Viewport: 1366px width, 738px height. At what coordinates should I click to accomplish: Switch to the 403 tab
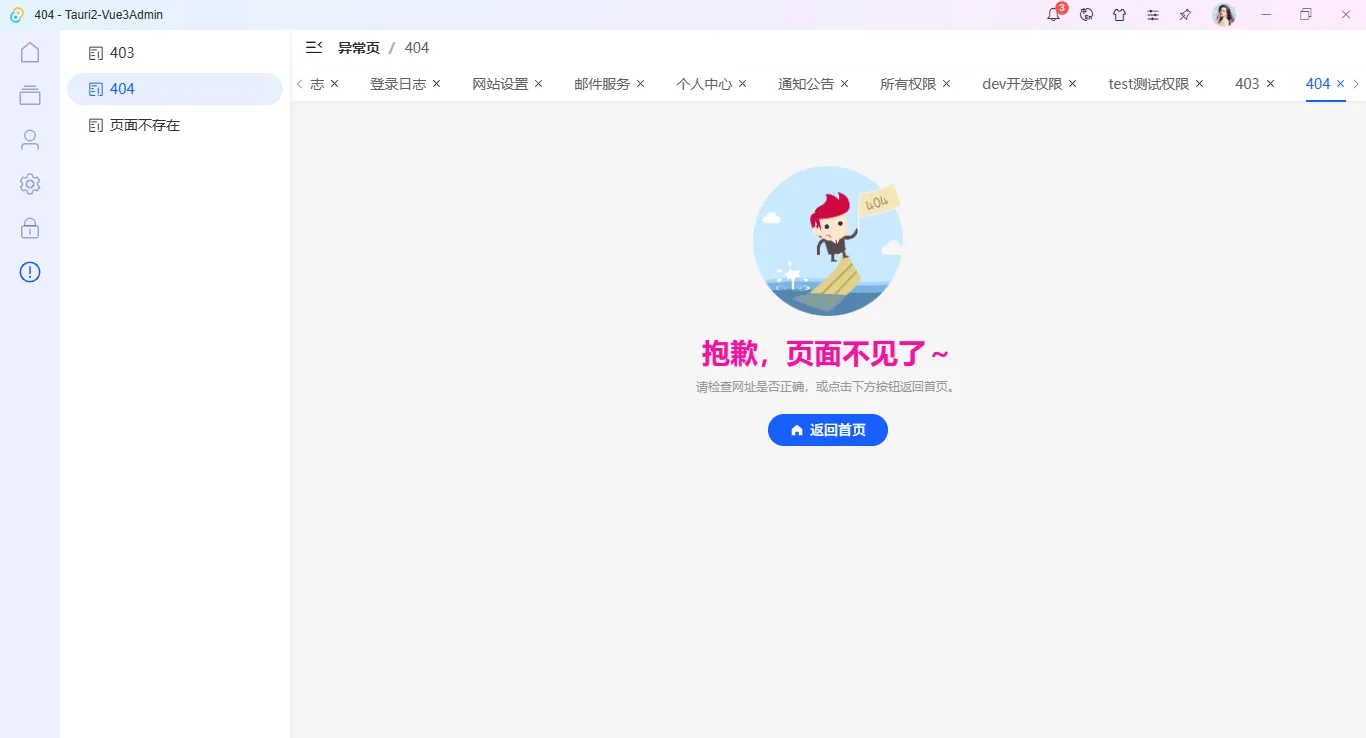click(1247, 84)
